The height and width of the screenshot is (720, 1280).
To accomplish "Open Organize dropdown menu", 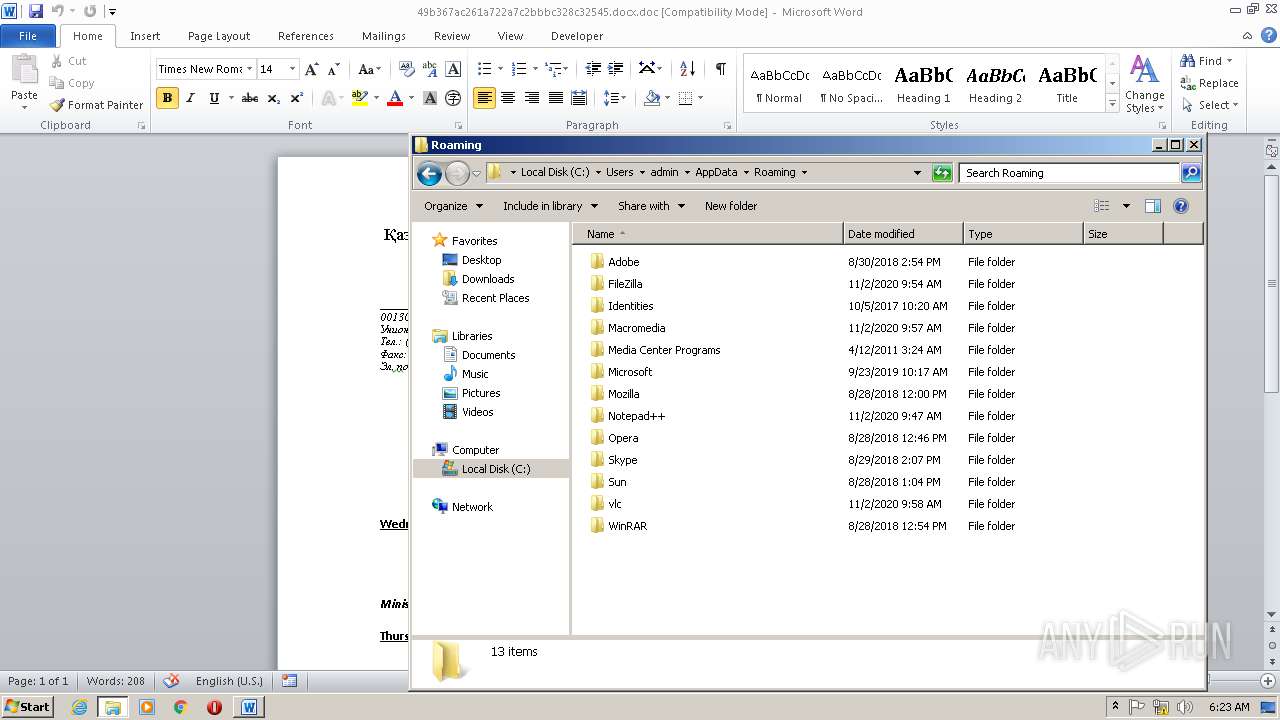I will coord(453,206).
